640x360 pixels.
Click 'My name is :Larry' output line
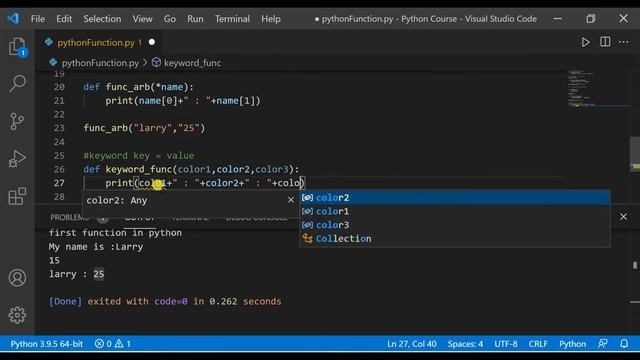click(96, 247)
